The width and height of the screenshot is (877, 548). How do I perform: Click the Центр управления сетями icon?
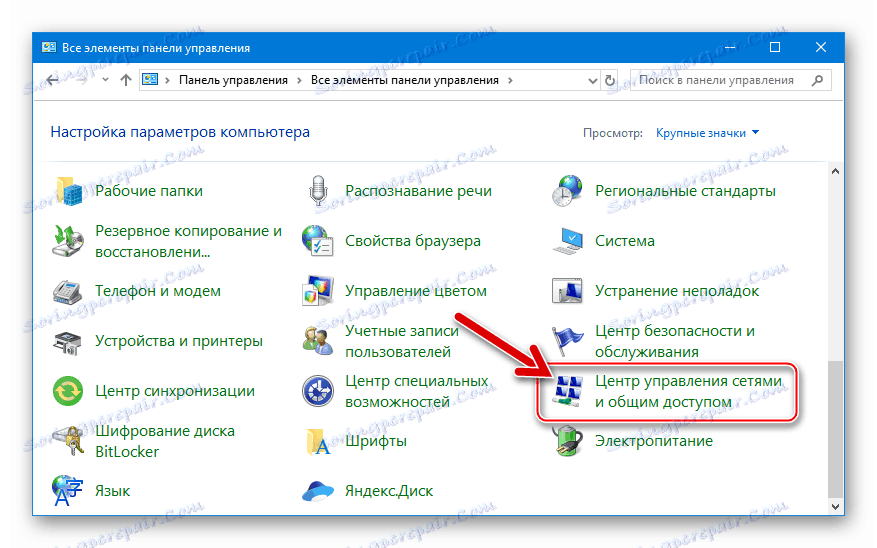567,391
